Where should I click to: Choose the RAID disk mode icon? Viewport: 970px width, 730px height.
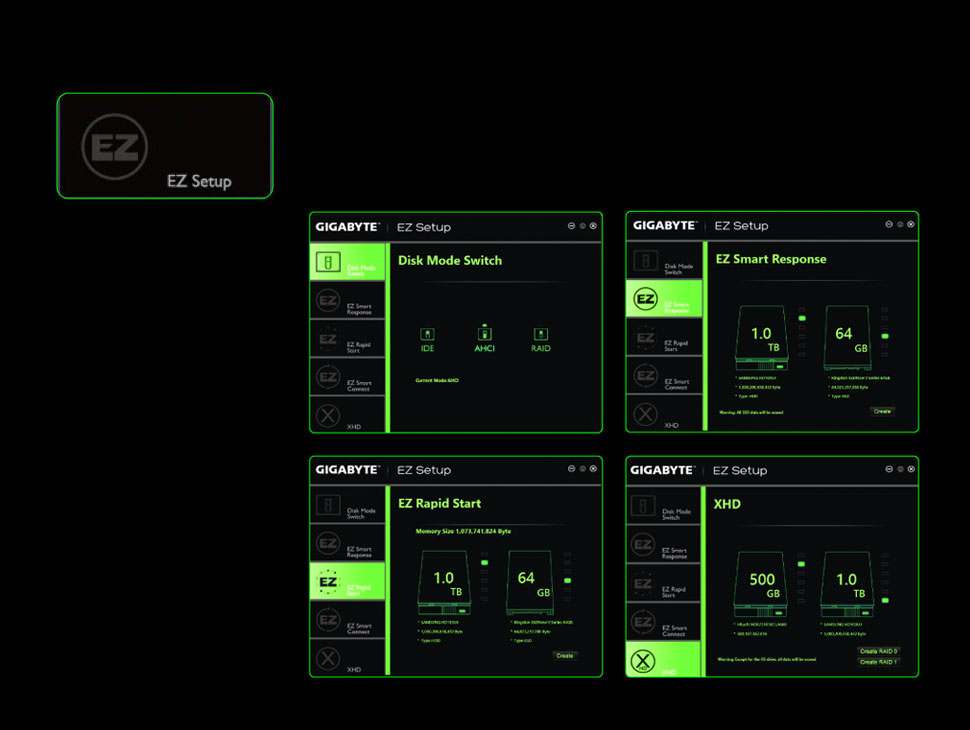pyautogui.click(x=541, y=335)
